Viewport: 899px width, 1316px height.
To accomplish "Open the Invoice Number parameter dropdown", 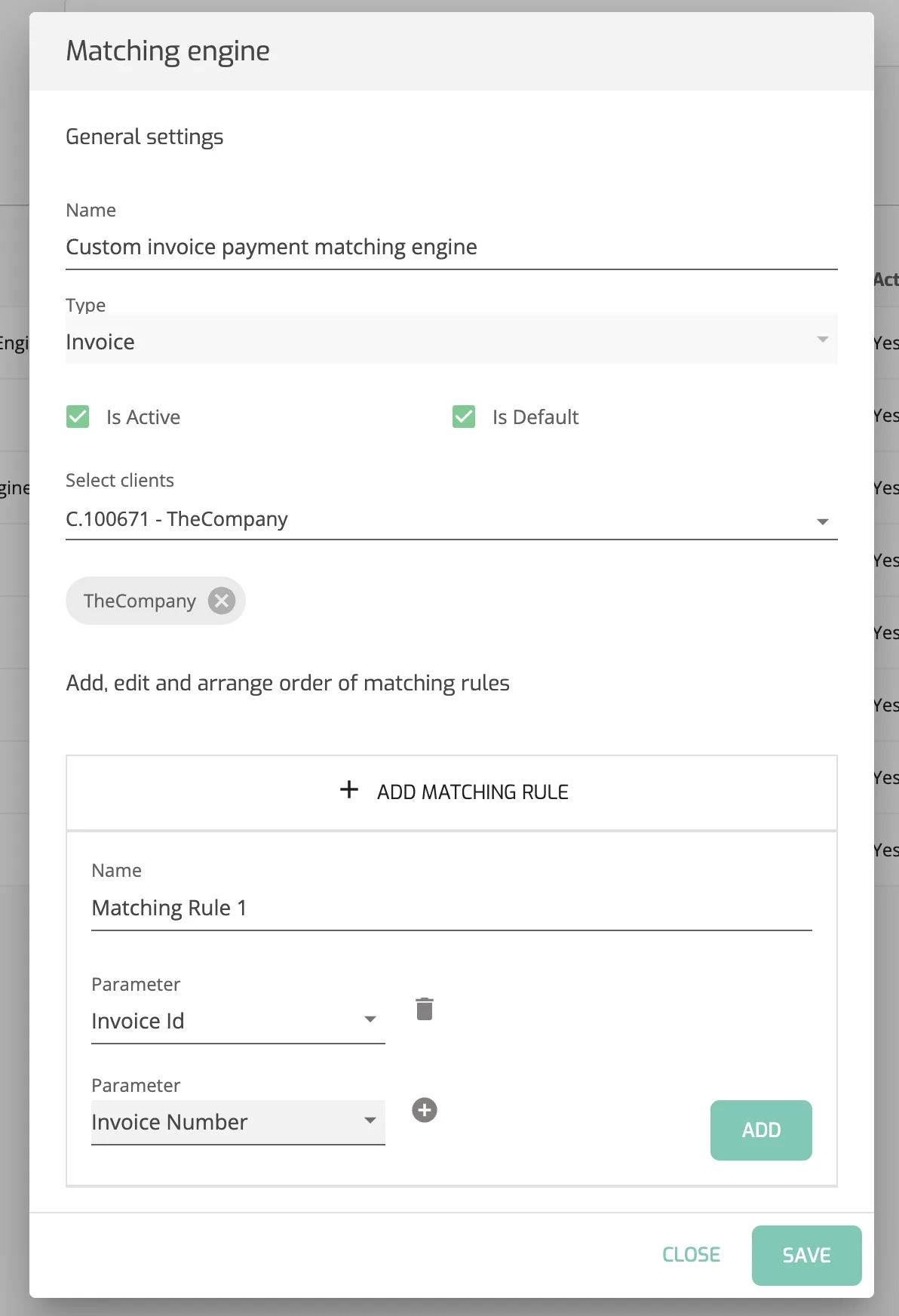I will pos(238,1122).
